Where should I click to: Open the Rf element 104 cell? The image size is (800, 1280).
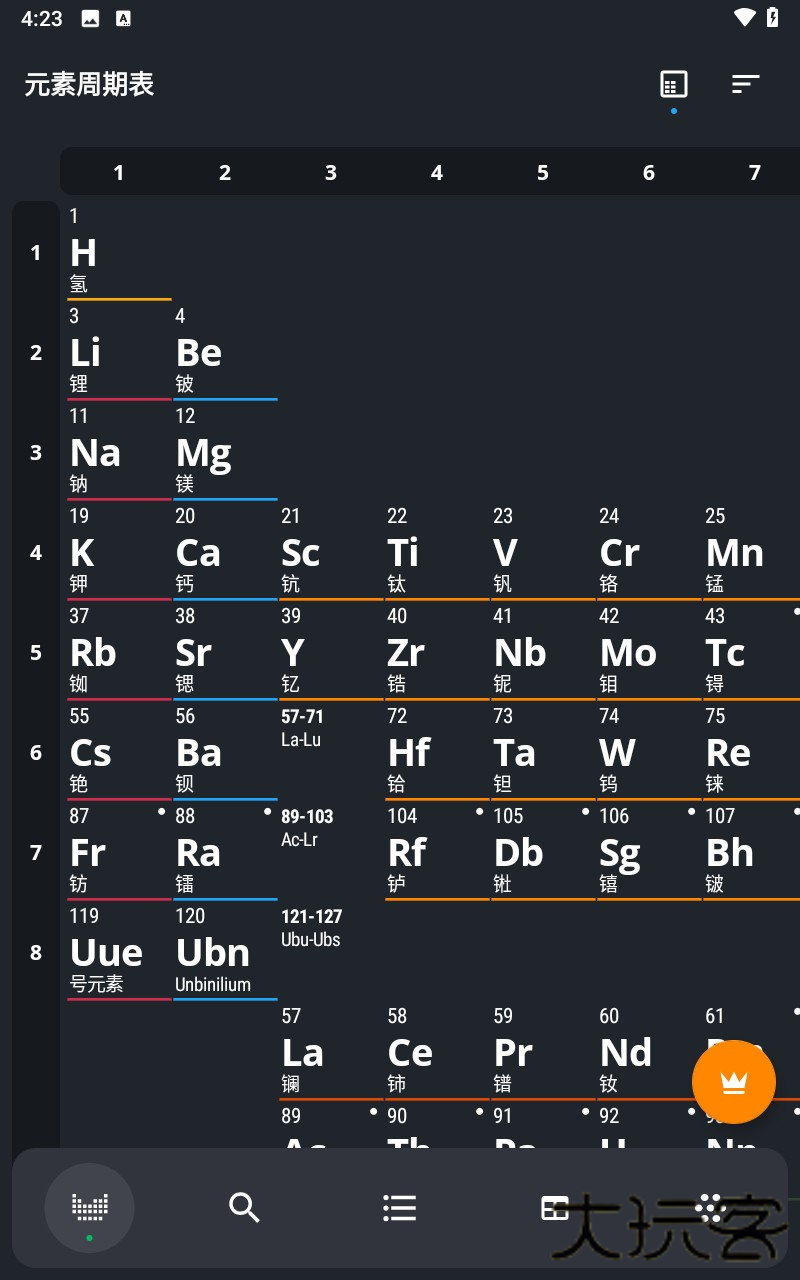437,853
